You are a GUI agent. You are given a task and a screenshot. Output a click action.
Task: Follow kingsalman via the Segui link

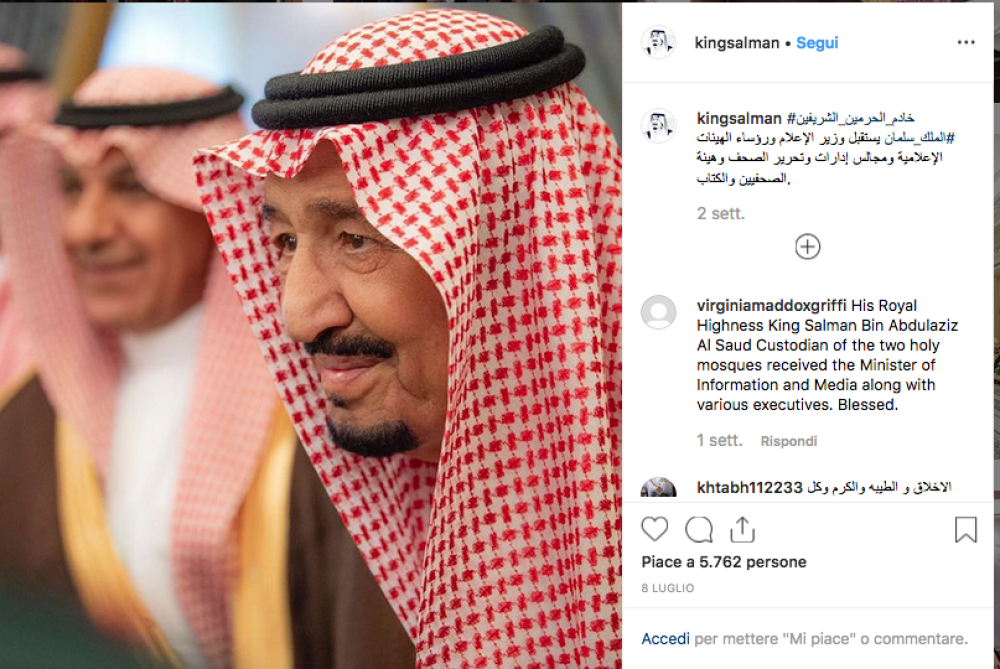coord(817,43)
